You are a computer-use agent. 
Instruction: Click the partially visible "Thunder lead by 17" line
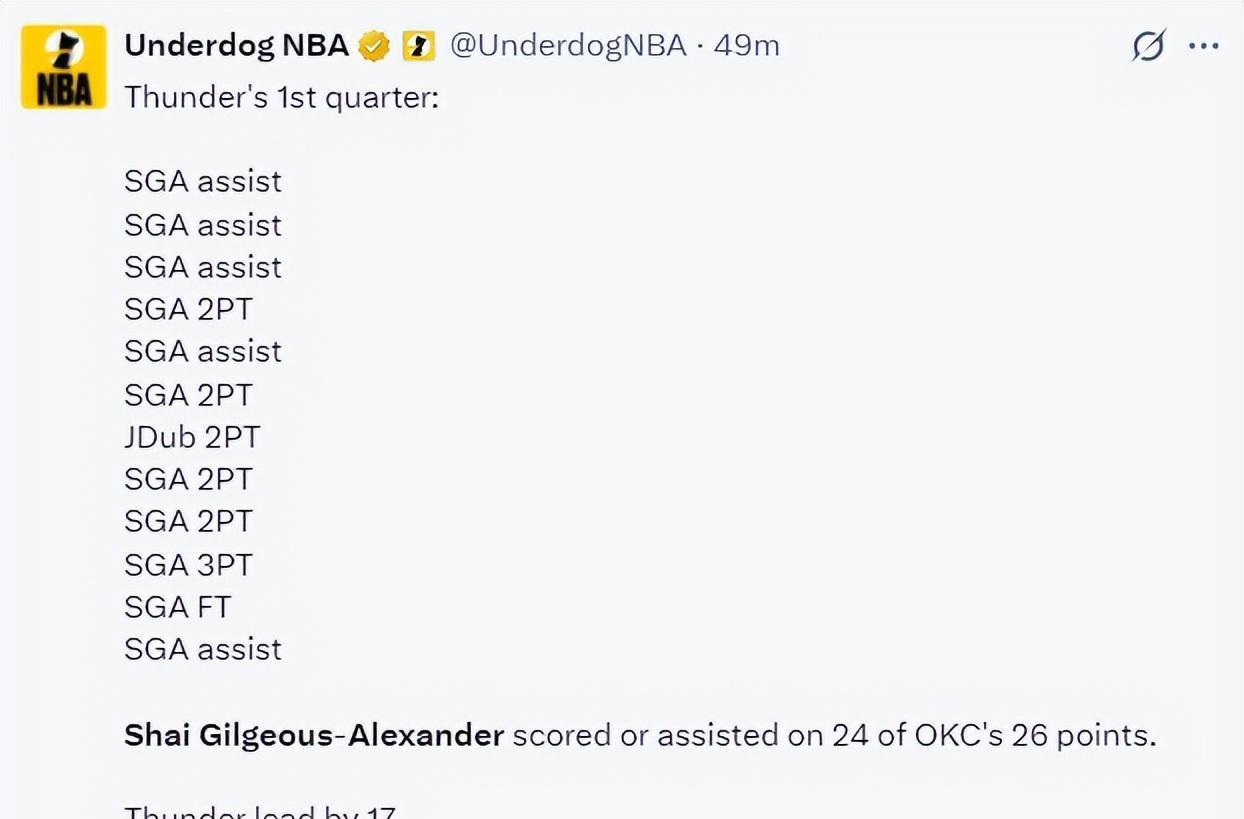pyautogui.click(x=260, y=811)
